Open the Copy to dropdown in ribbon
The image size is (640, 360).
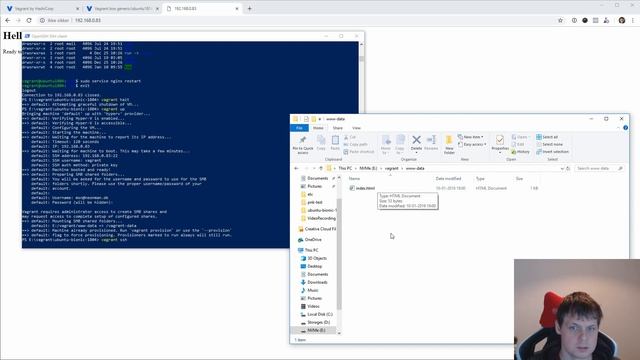pos(400,144)
